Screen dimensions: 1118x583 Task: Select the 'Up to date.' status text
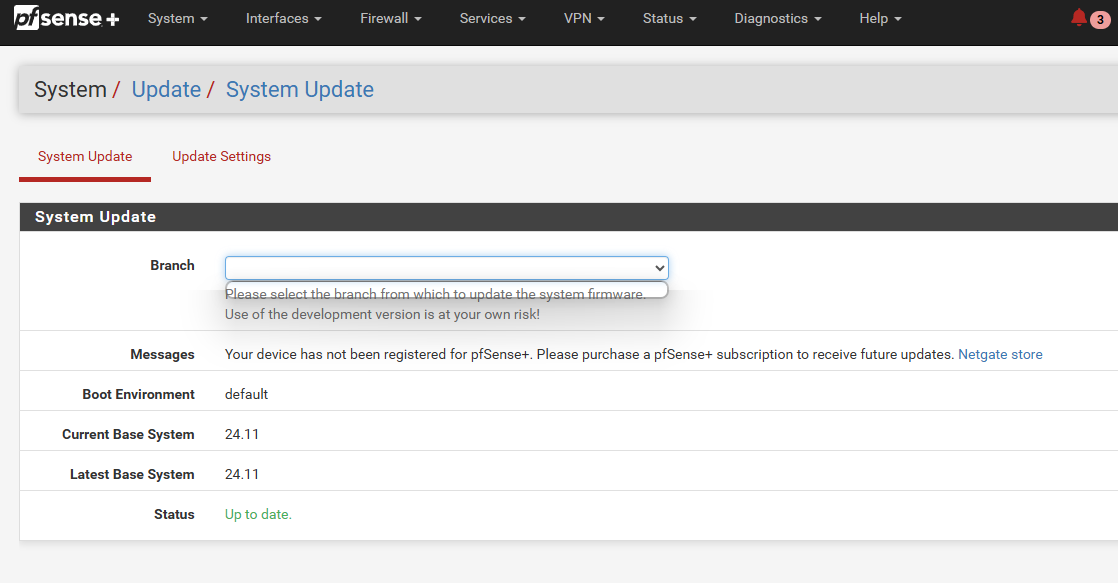258,514
